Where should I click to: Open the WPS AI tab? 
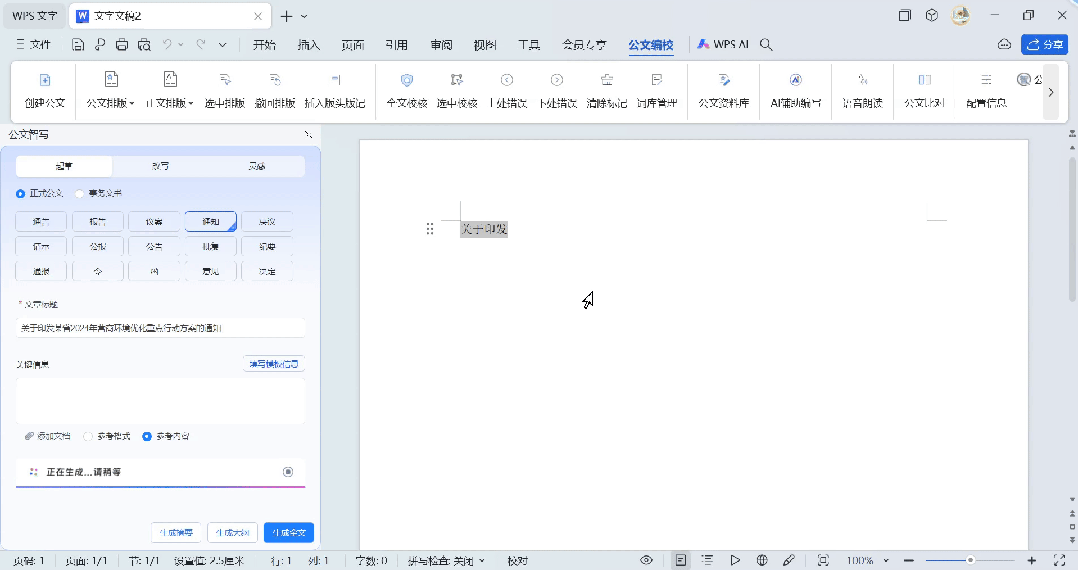click(x=723, y=44)
